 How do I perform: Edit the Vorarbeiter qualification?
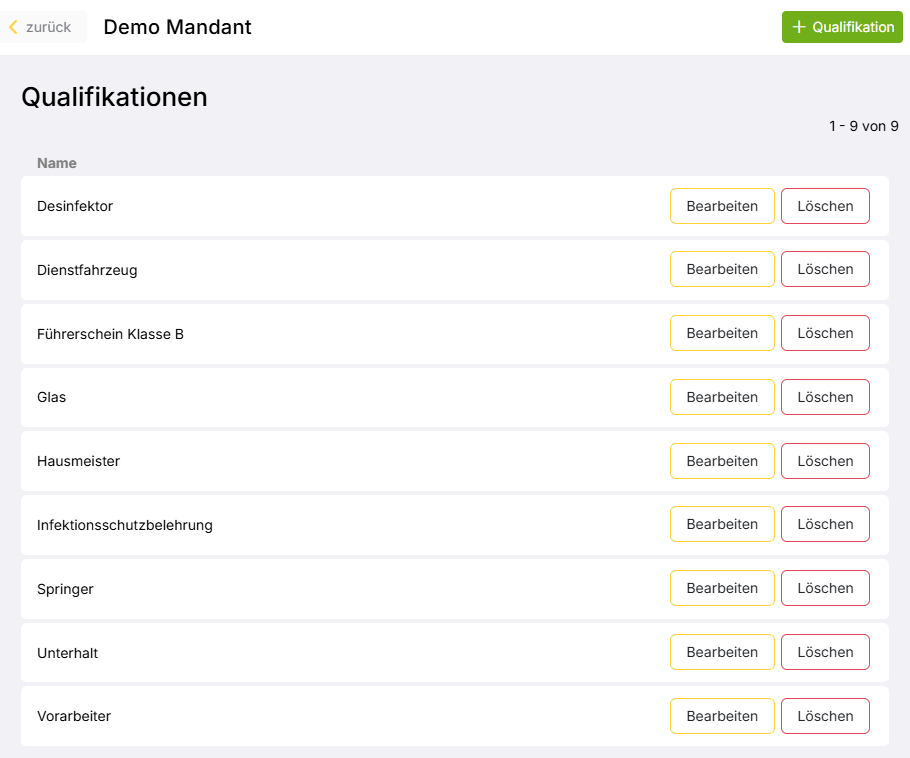[x=722, y=716]
